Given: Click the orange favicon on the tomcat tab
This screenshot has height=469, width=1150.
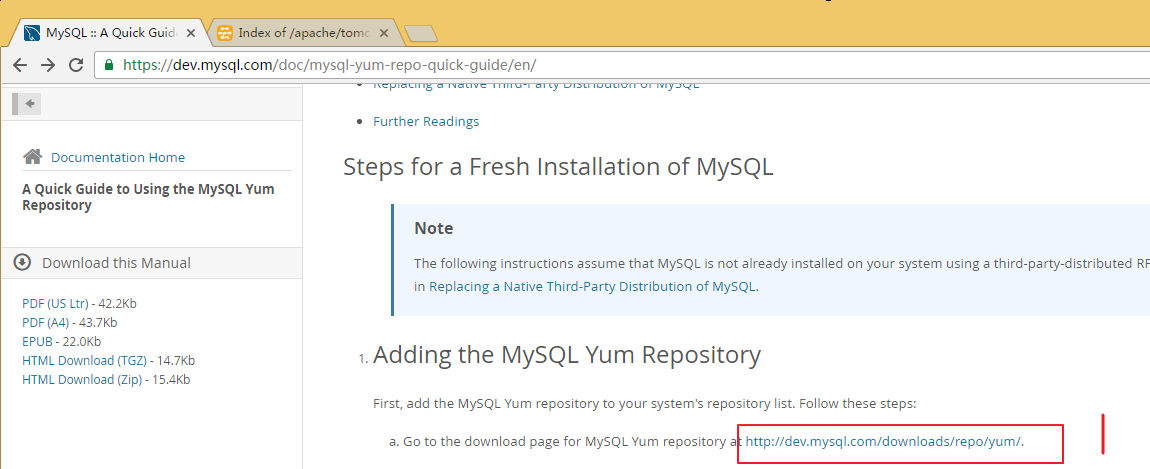Looking at the screenshot, I should [225, 33].
